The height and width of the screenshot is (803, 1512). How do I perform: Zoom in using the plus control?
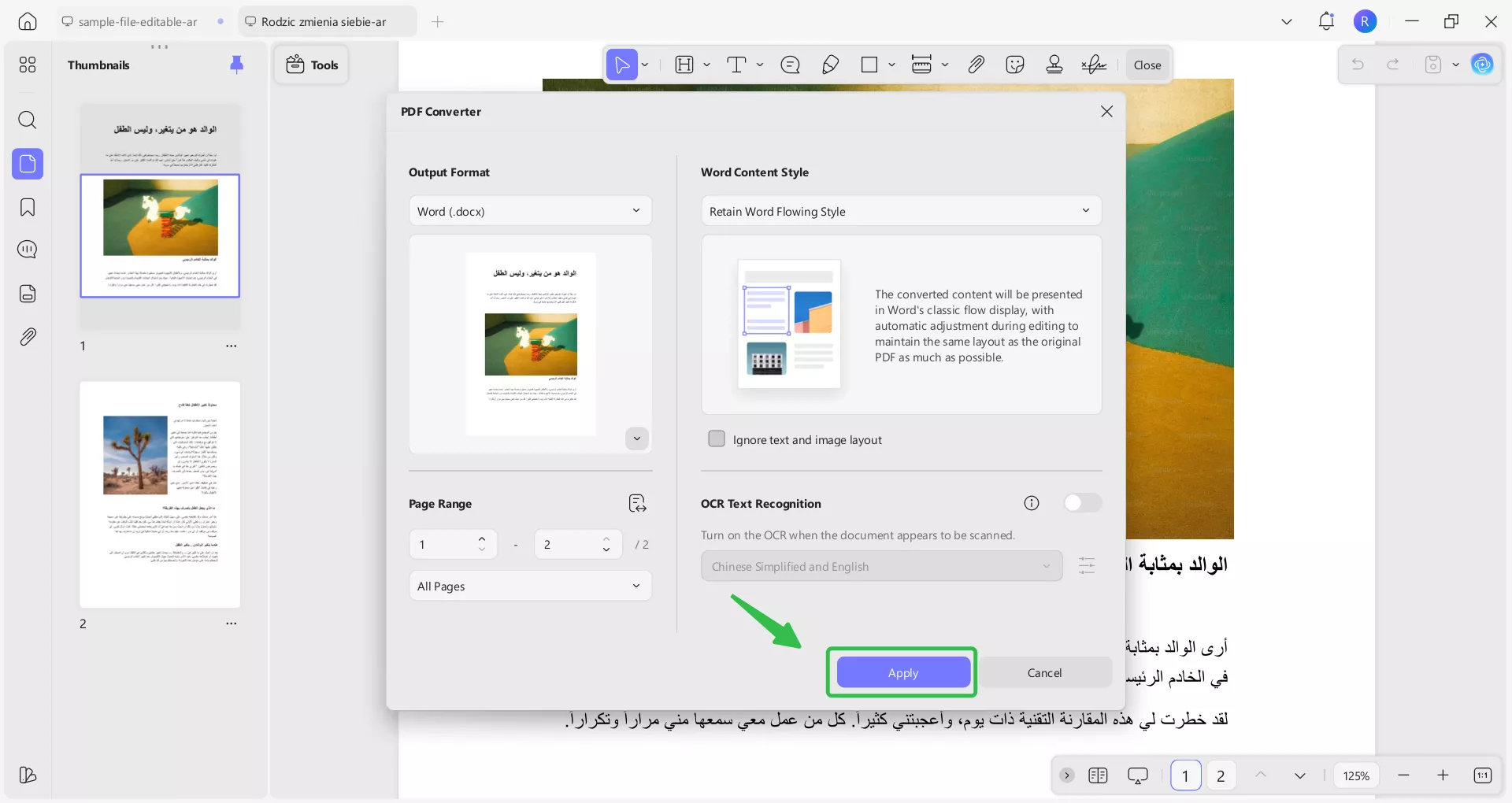[1443, 775]
